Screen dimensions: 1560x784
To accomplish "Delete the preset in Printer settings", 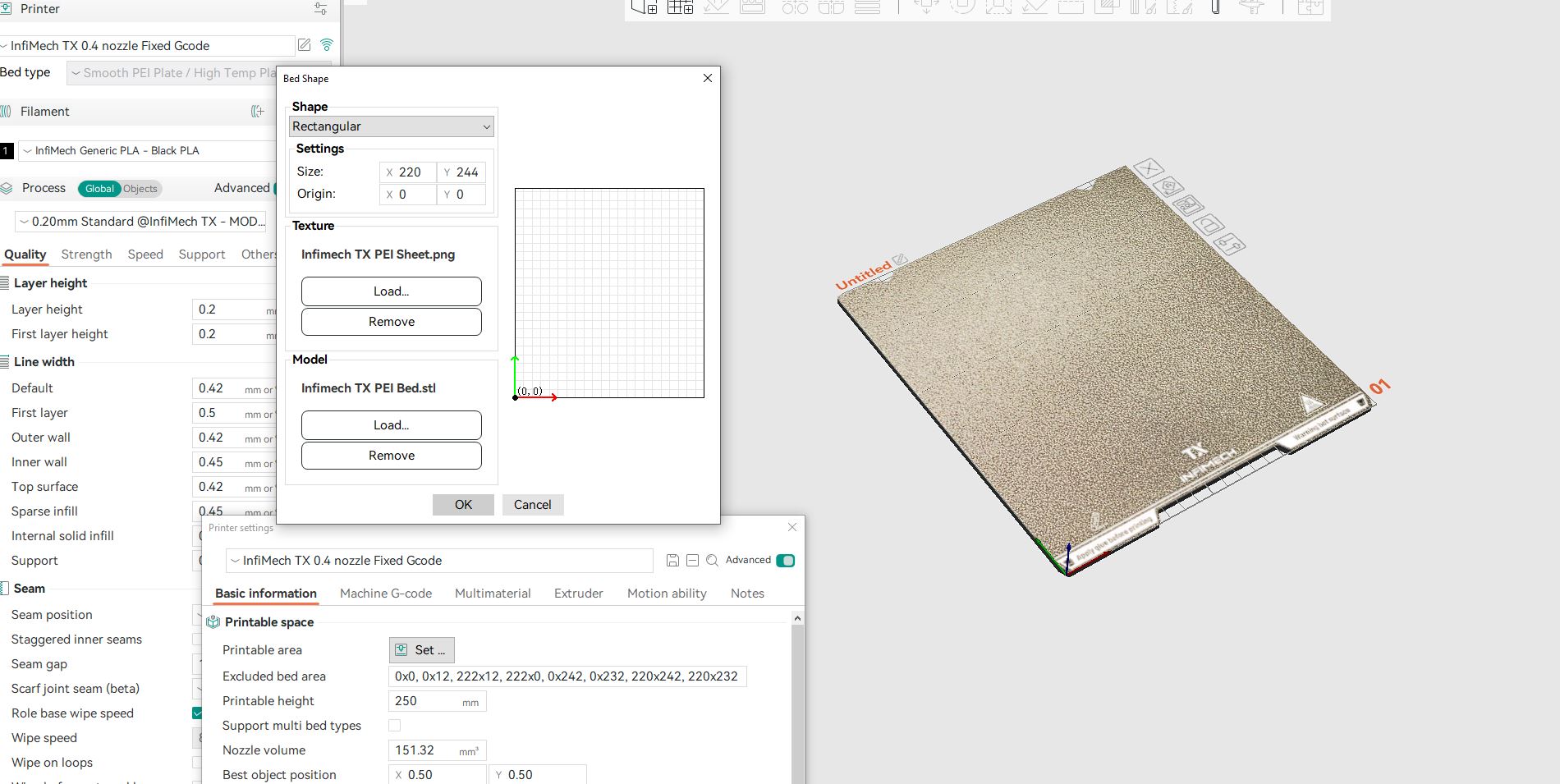I will point(692,560).
